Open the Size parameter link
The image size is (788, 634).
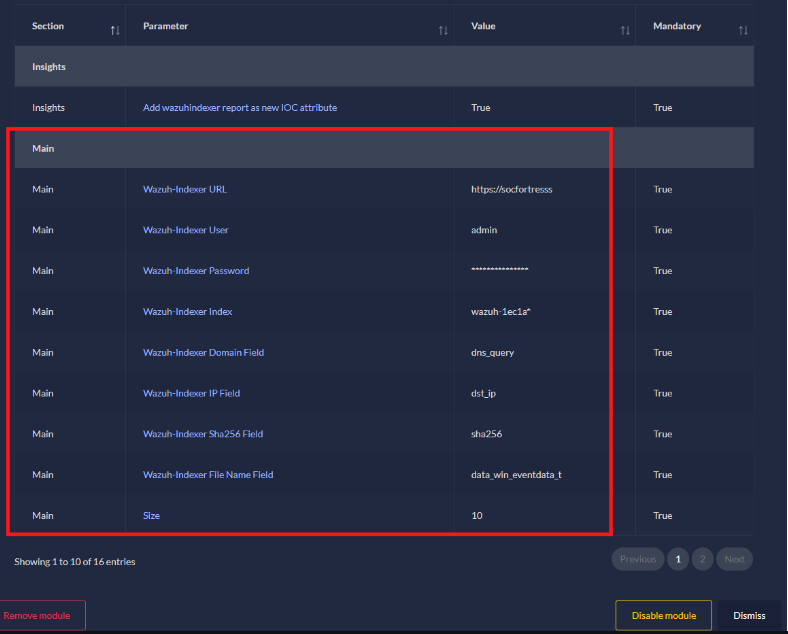[x=151, y=515]
